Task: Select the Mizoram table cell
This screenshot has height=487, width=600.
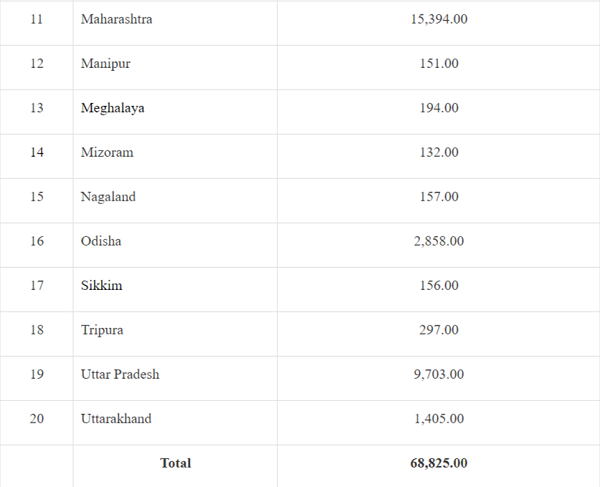Action: pos(107,152)
